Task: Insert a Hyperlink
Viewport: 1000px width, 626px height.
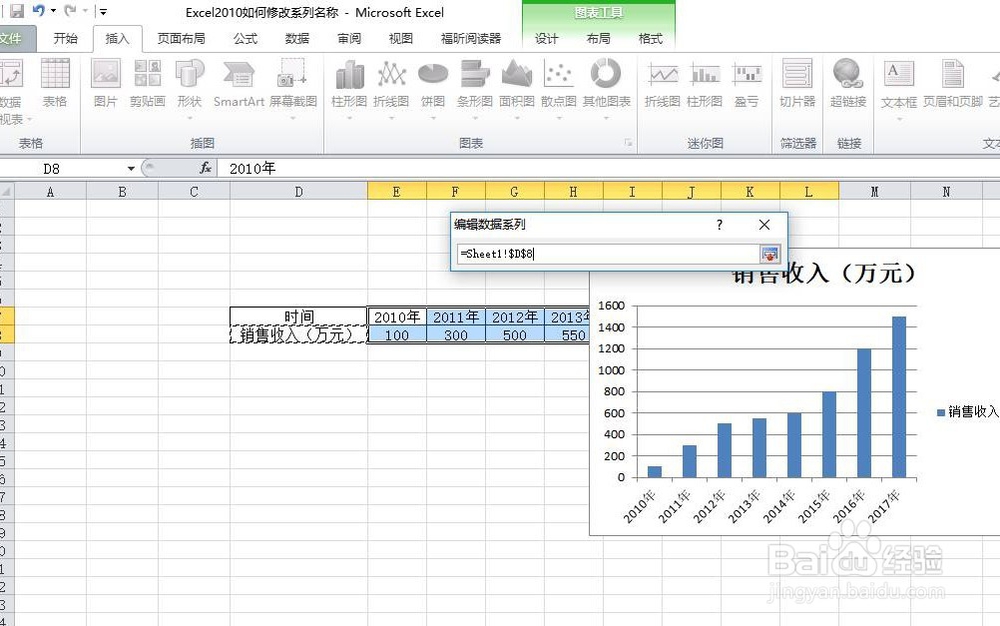Action: point(847,85)
